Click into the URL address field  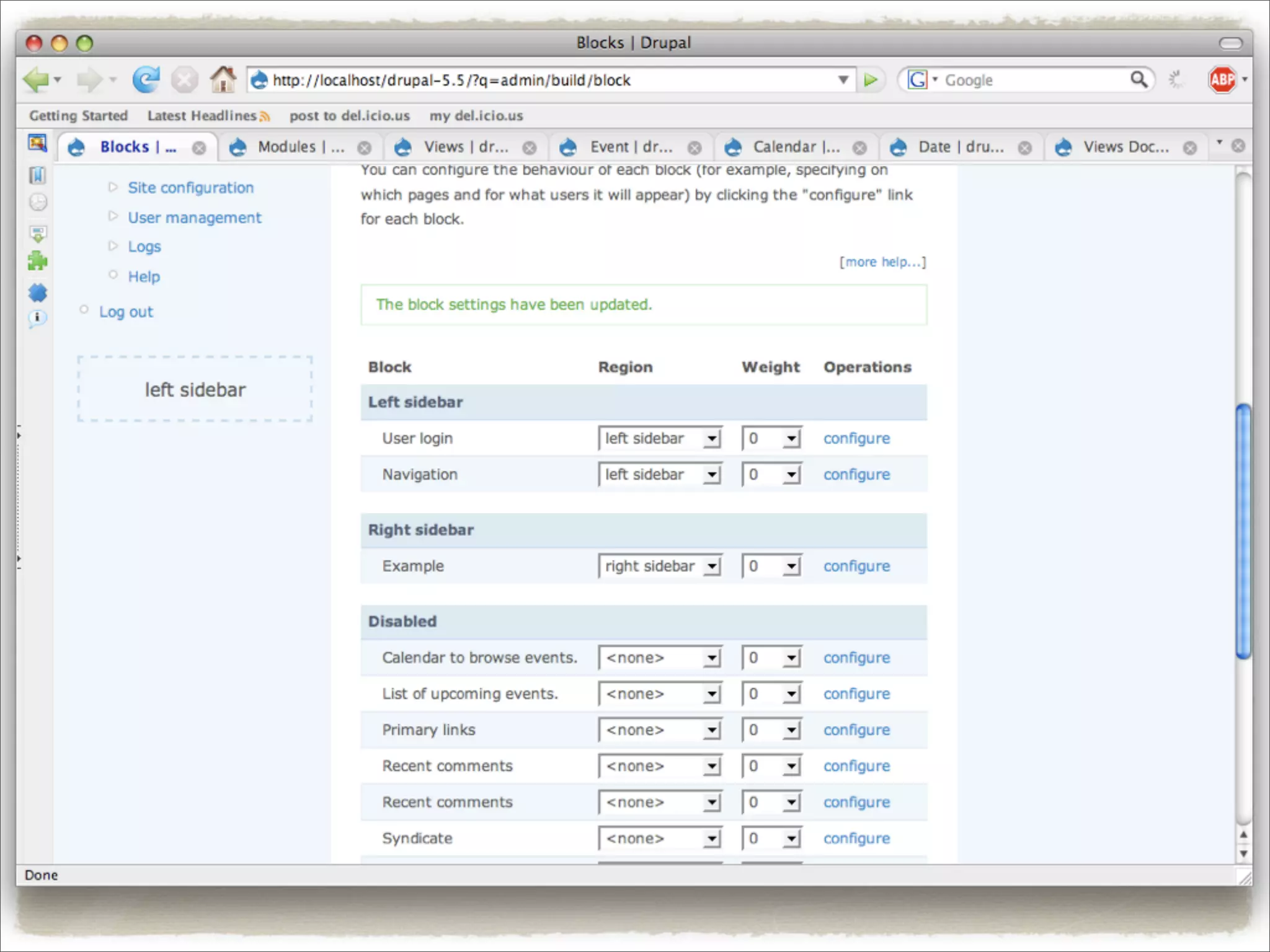point(546,80)
